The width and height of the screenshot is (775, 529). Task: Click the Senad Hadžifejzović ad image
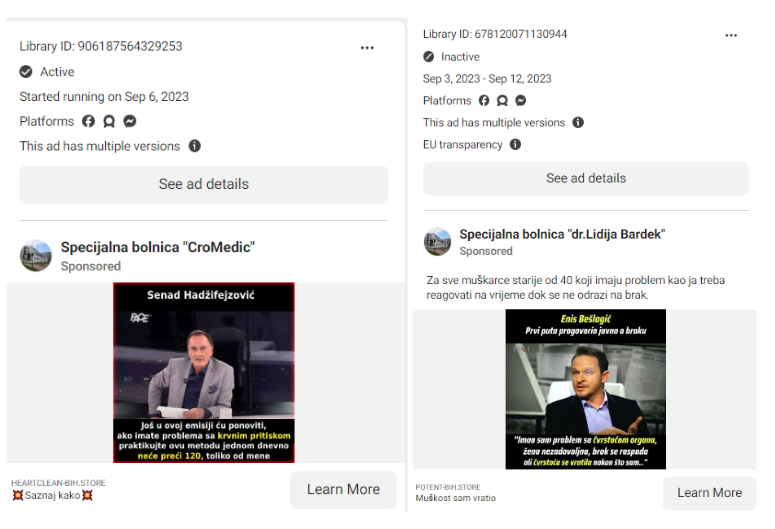coord(204,373)
